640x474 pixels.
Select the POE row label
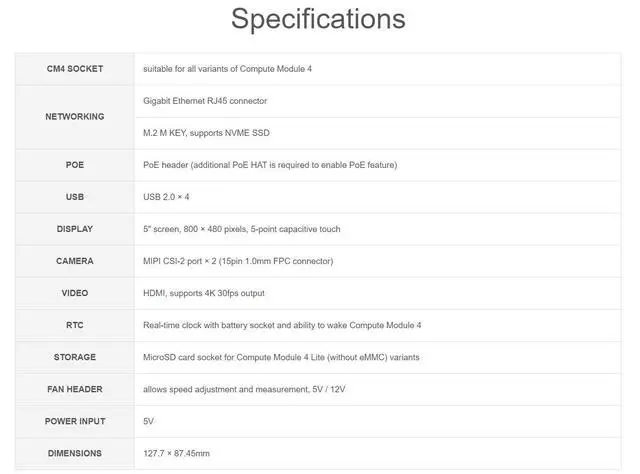(75, 165)
